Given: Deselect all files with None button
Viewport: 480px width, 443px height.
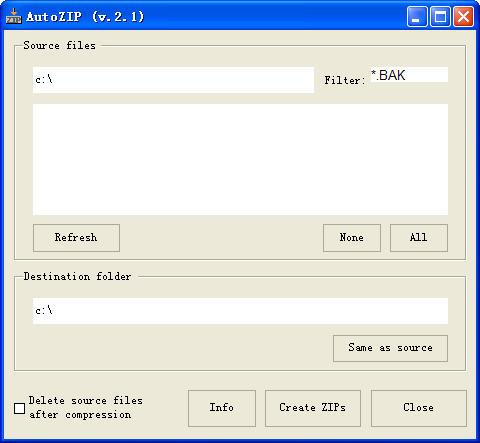Looking at the screenshot, I should (352, 238).
